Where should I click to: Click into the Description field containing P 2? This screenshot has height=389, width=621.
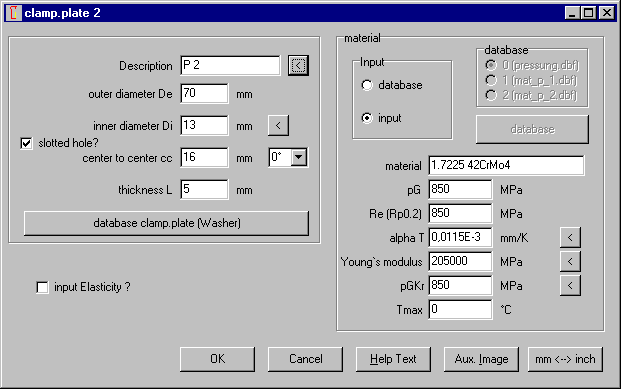click(230, 65)
